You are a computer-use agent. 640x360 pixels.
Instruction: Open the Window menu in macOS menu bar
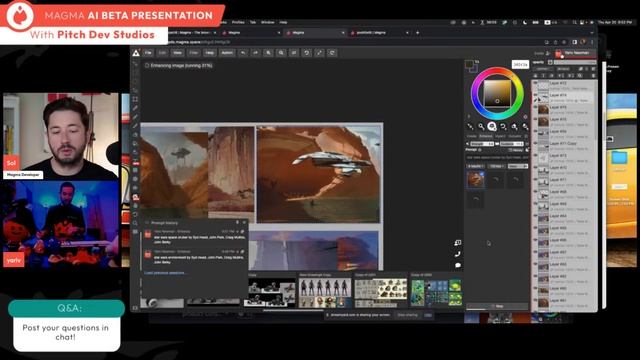267,22
